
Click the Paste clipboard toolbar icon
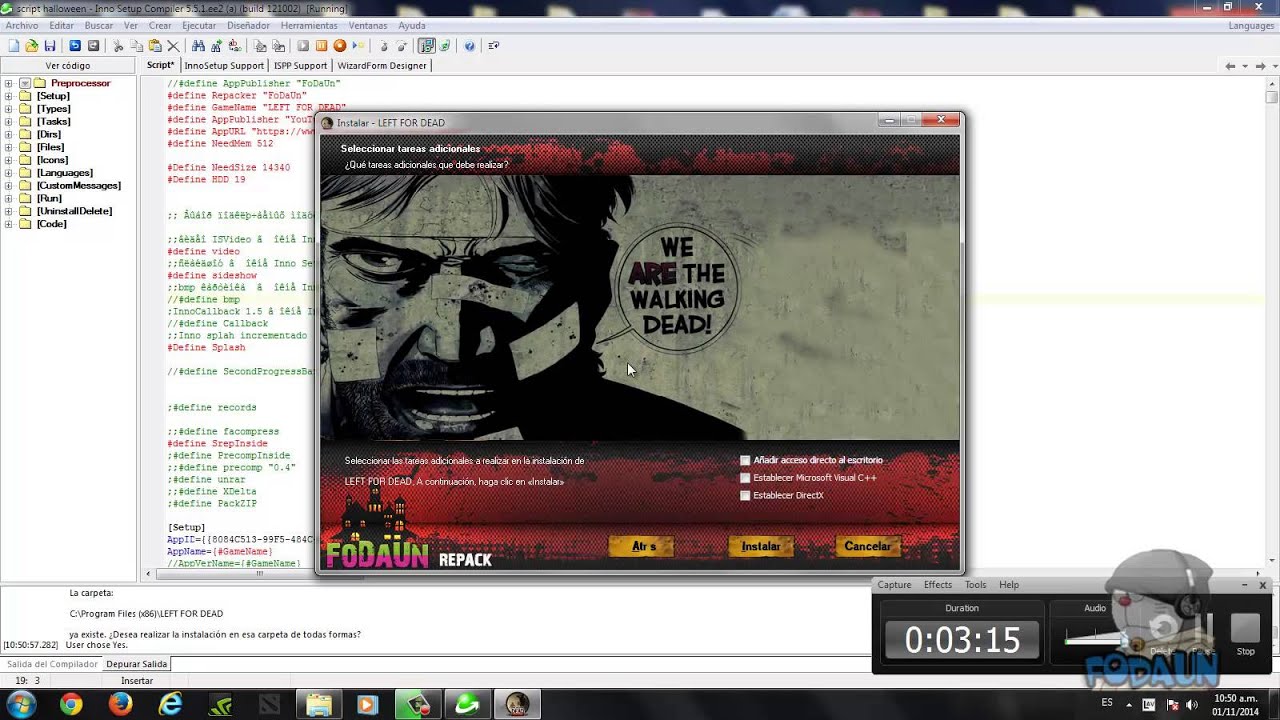click(x=155, y=46)
